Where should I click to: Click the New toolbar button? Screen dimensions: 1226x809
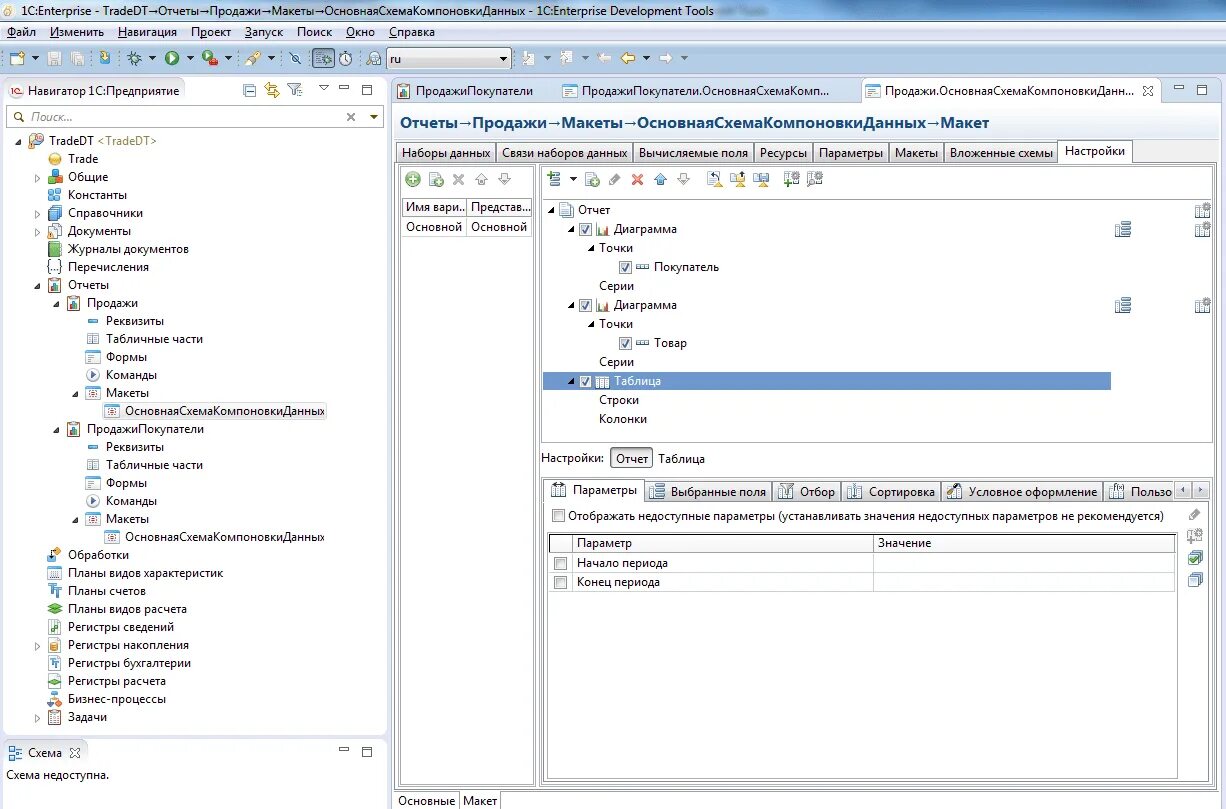[x=17, y=58]
